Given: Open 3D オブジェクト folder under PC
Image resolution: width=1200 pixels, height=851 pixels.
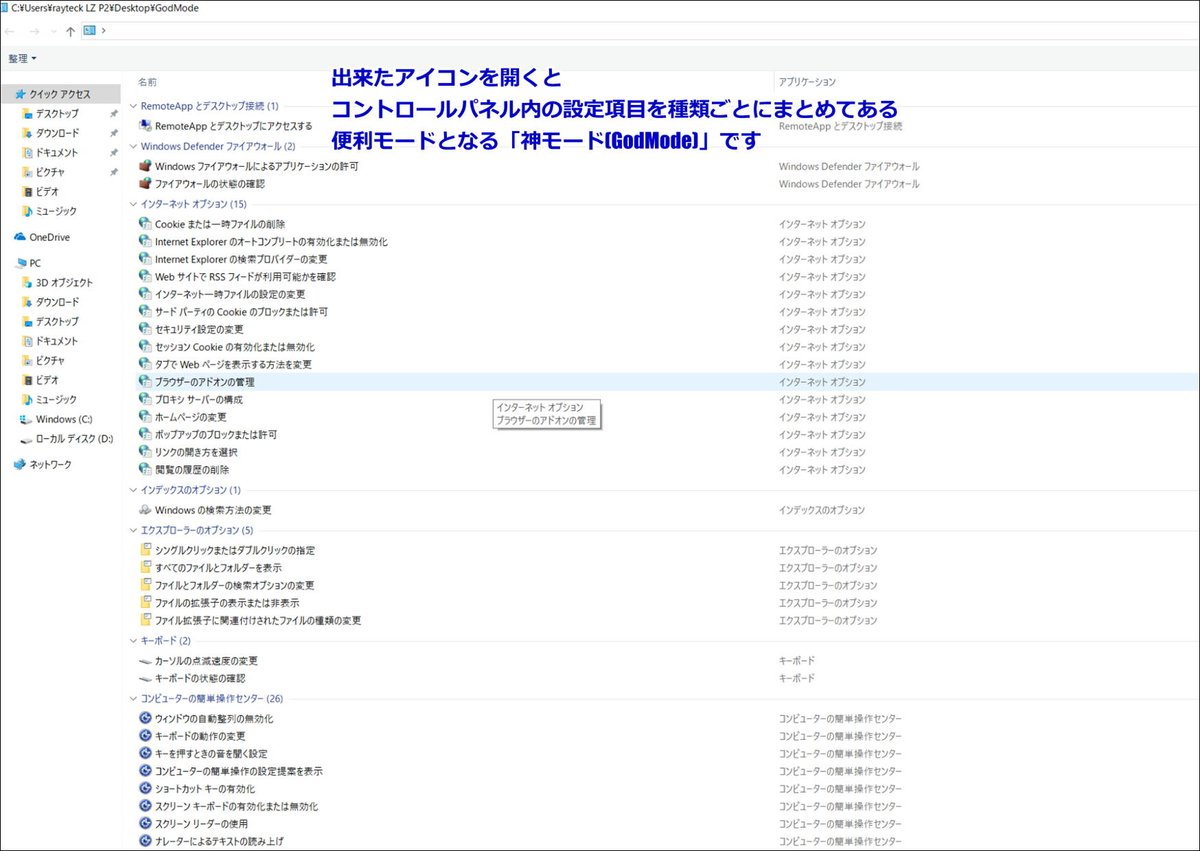Looking at the screenshot, I should click(x=64, y=283).
